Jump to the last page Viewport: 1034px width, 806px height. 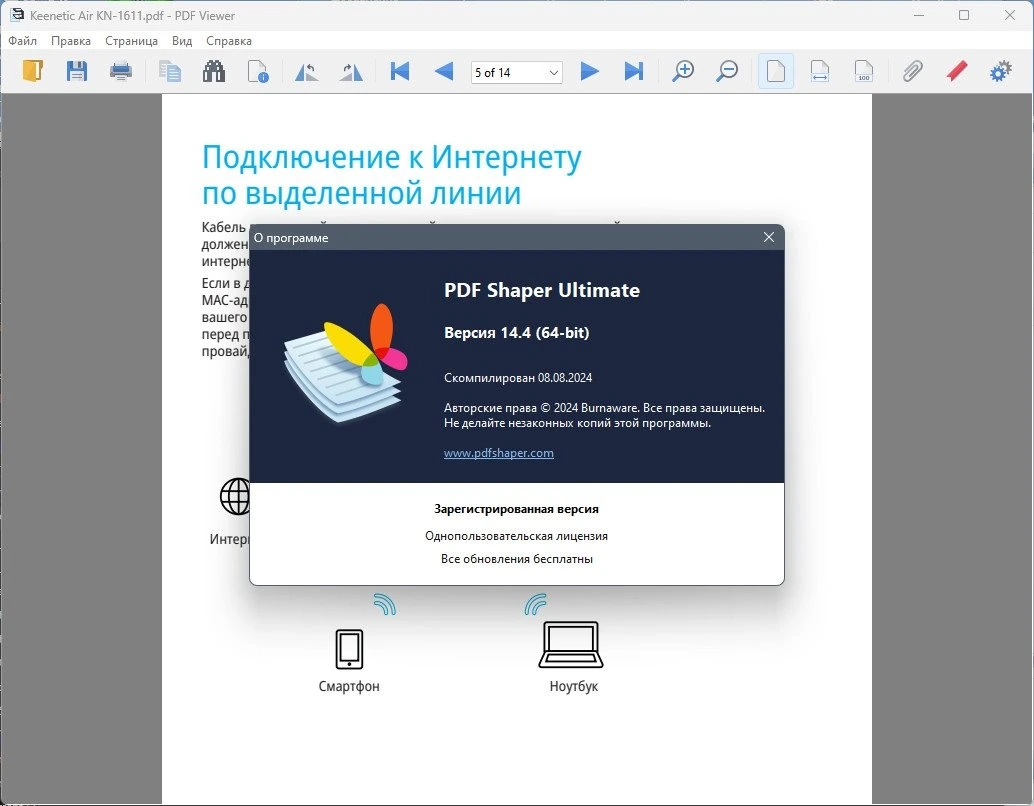click(634, 71)
